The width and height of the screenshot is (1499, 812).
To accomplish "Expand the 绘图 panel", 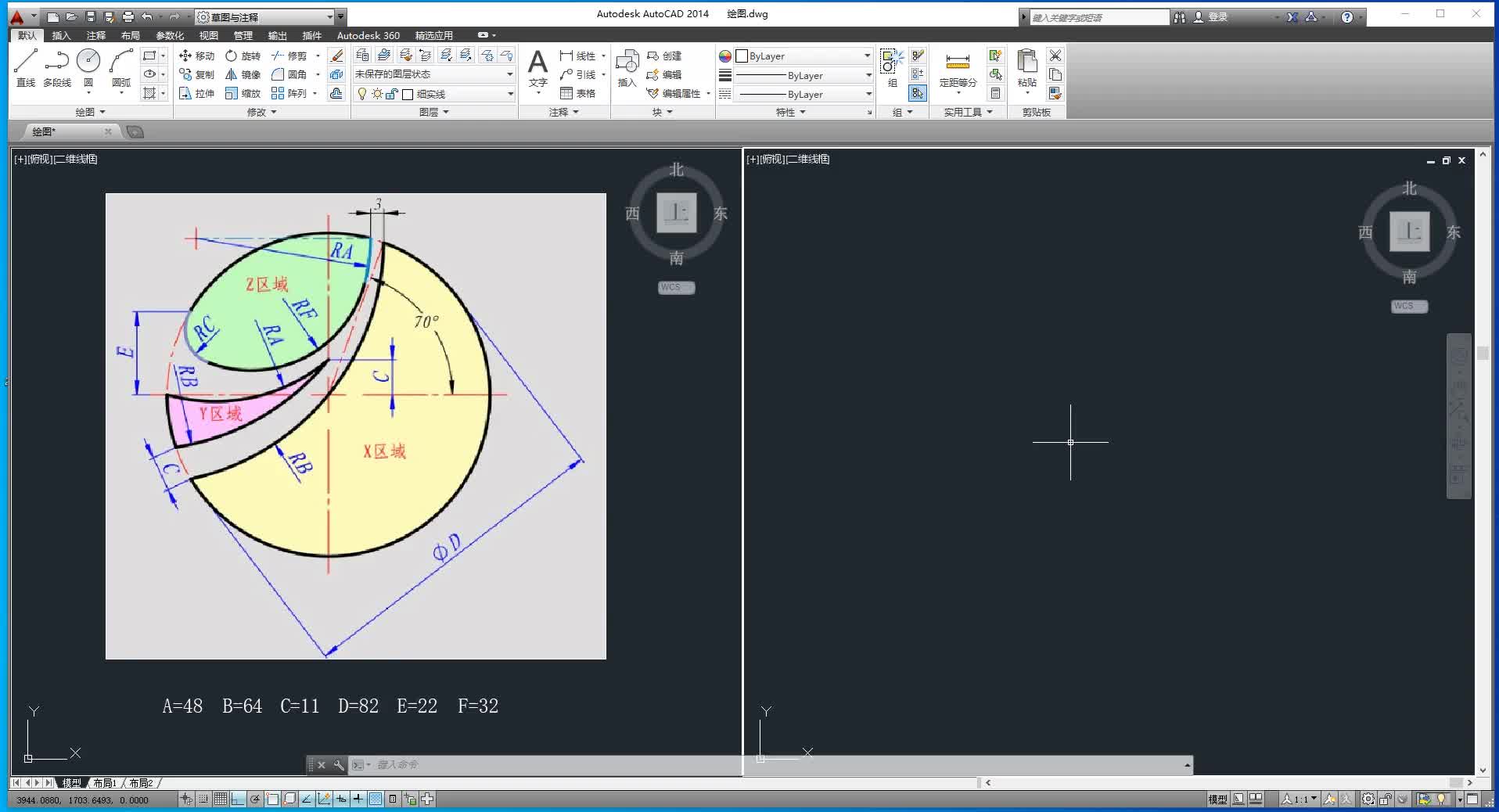I will click(90, 112).
